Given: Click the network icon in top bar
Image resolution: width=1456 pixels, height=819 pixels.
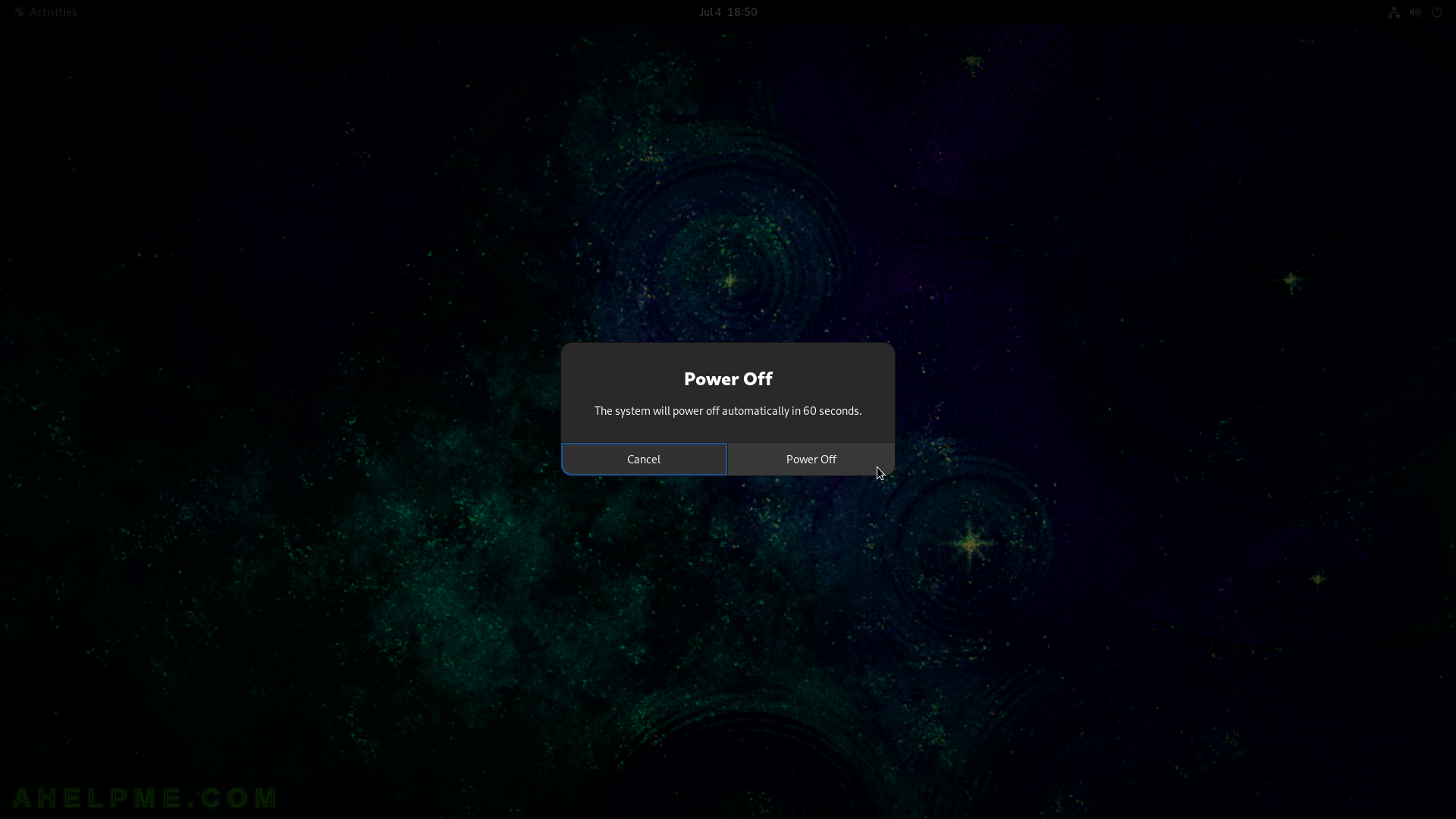Looking at the screenshot, I should (x=1394, y=12).
